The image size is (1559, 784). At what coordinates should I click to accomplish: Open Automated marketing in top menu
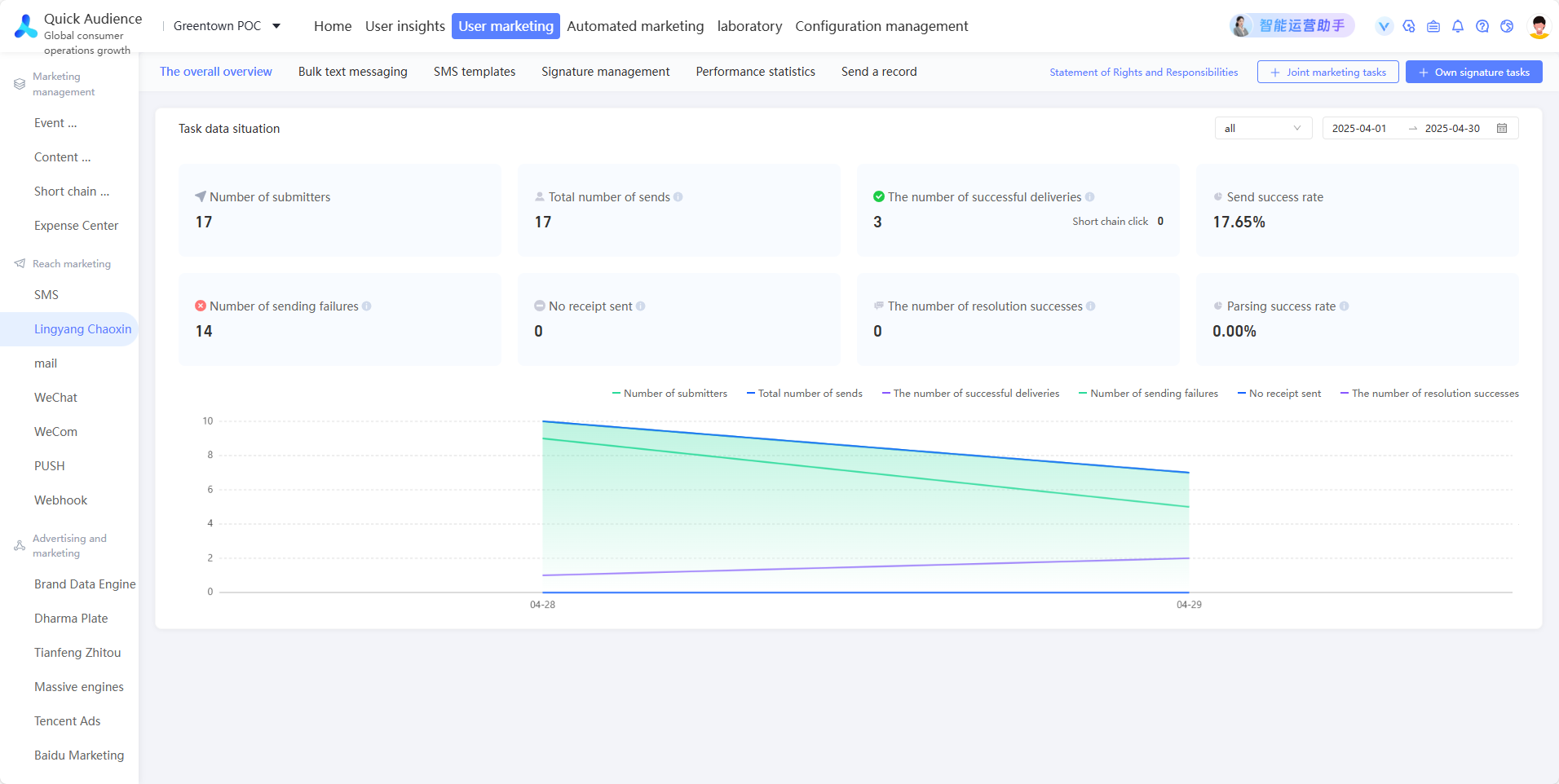tap(635, 26)
